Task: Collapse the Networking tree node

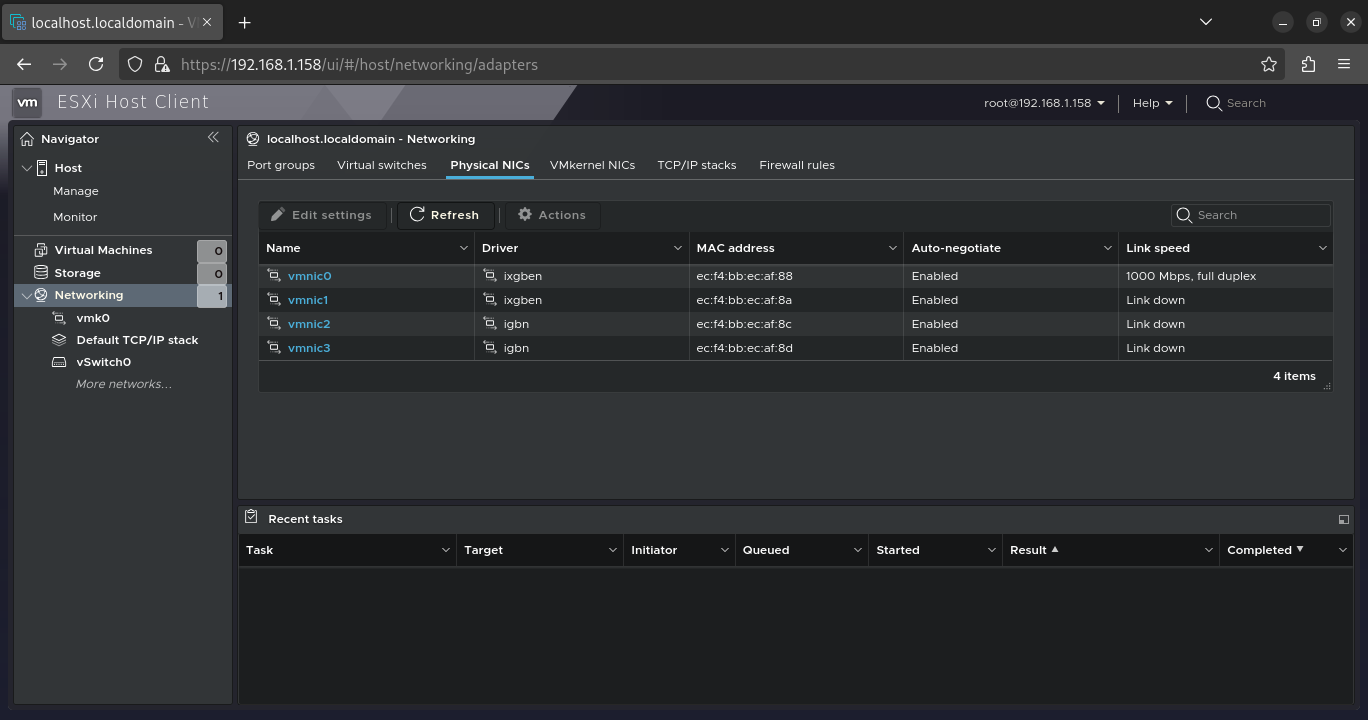Action: click(27, 295)
